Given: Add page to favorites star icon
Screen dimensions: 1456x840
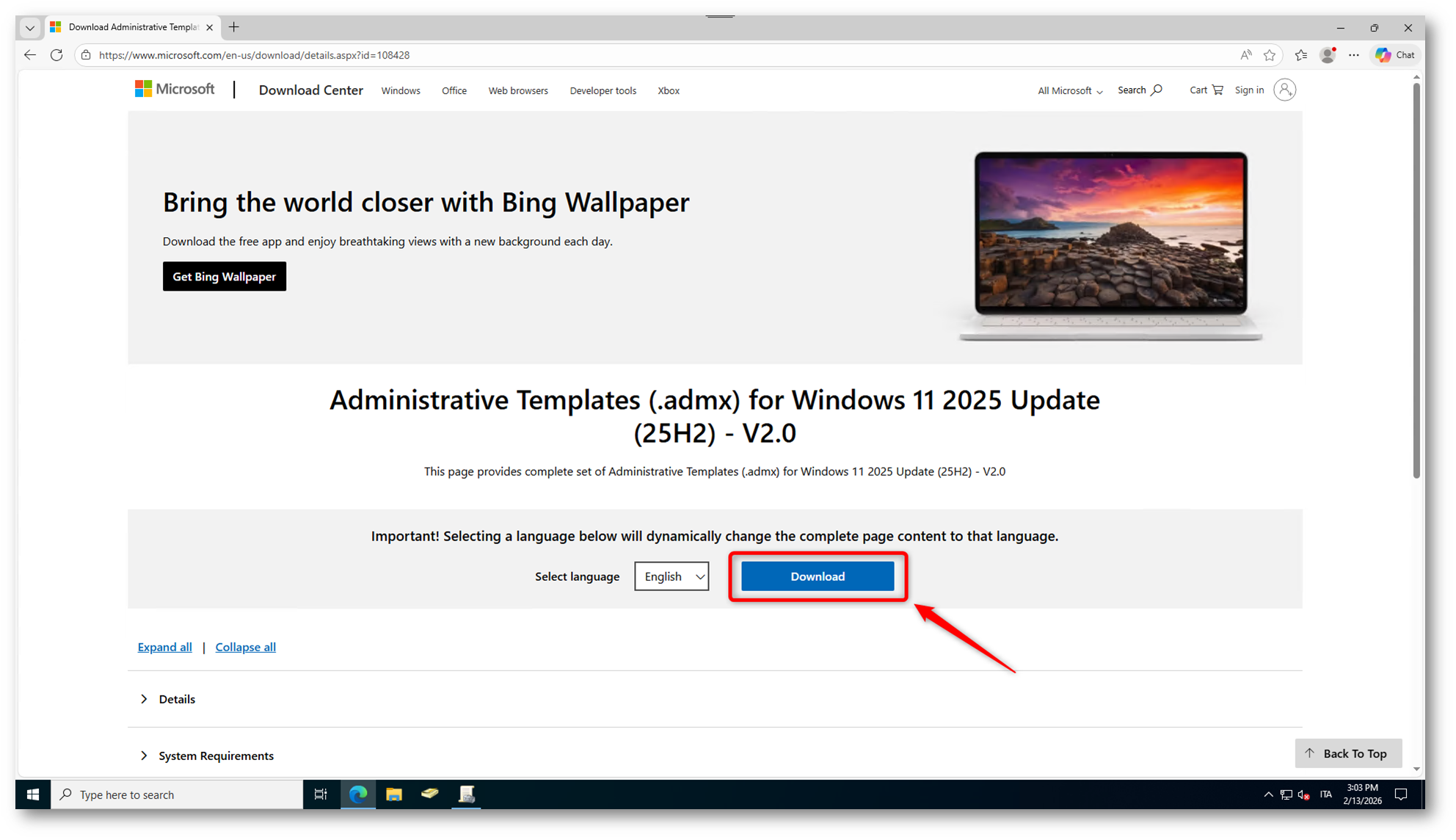Looking at the screenshot, I should click(1270, 55).
